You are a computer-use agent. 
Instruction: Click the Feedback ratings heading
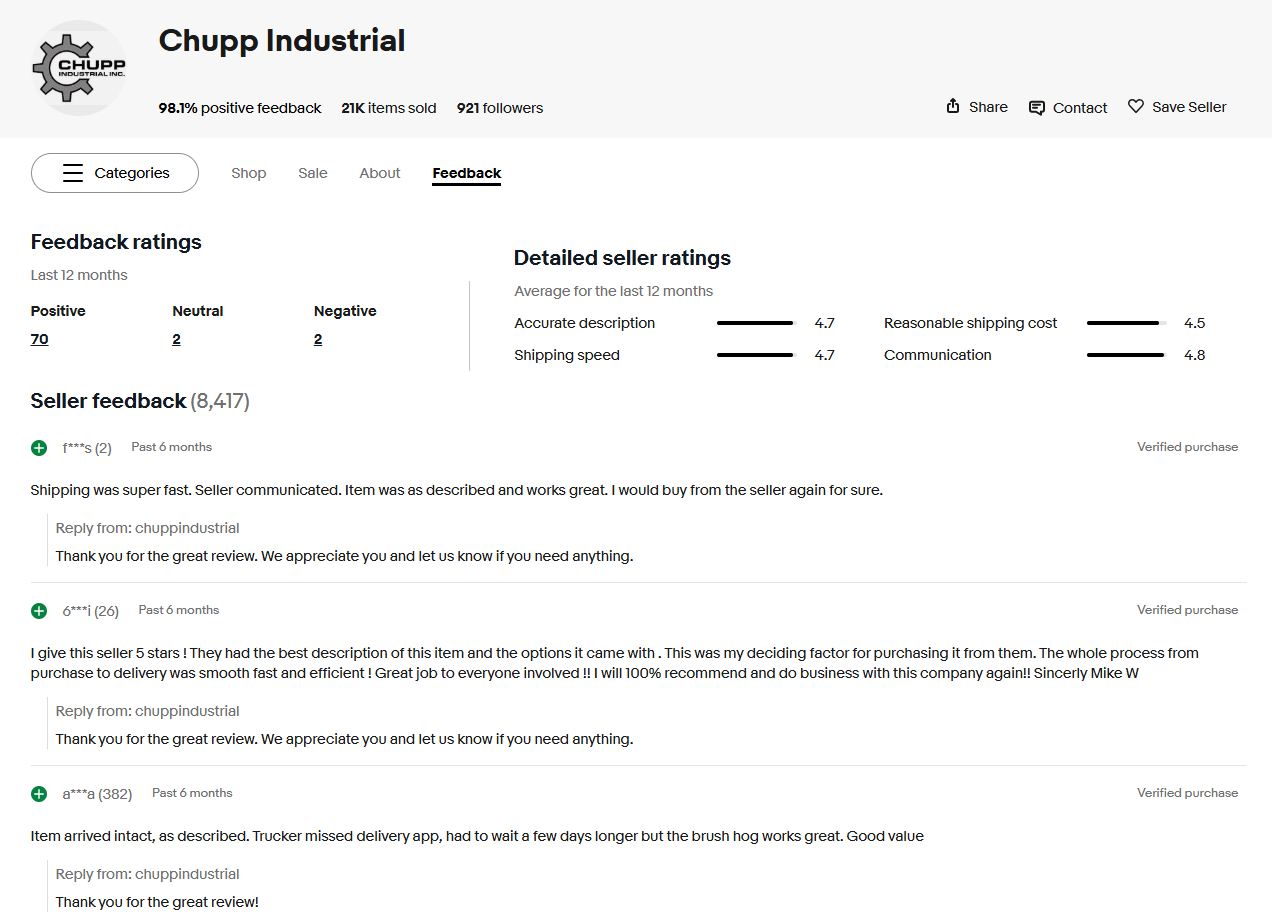click(x=116, y=242)
